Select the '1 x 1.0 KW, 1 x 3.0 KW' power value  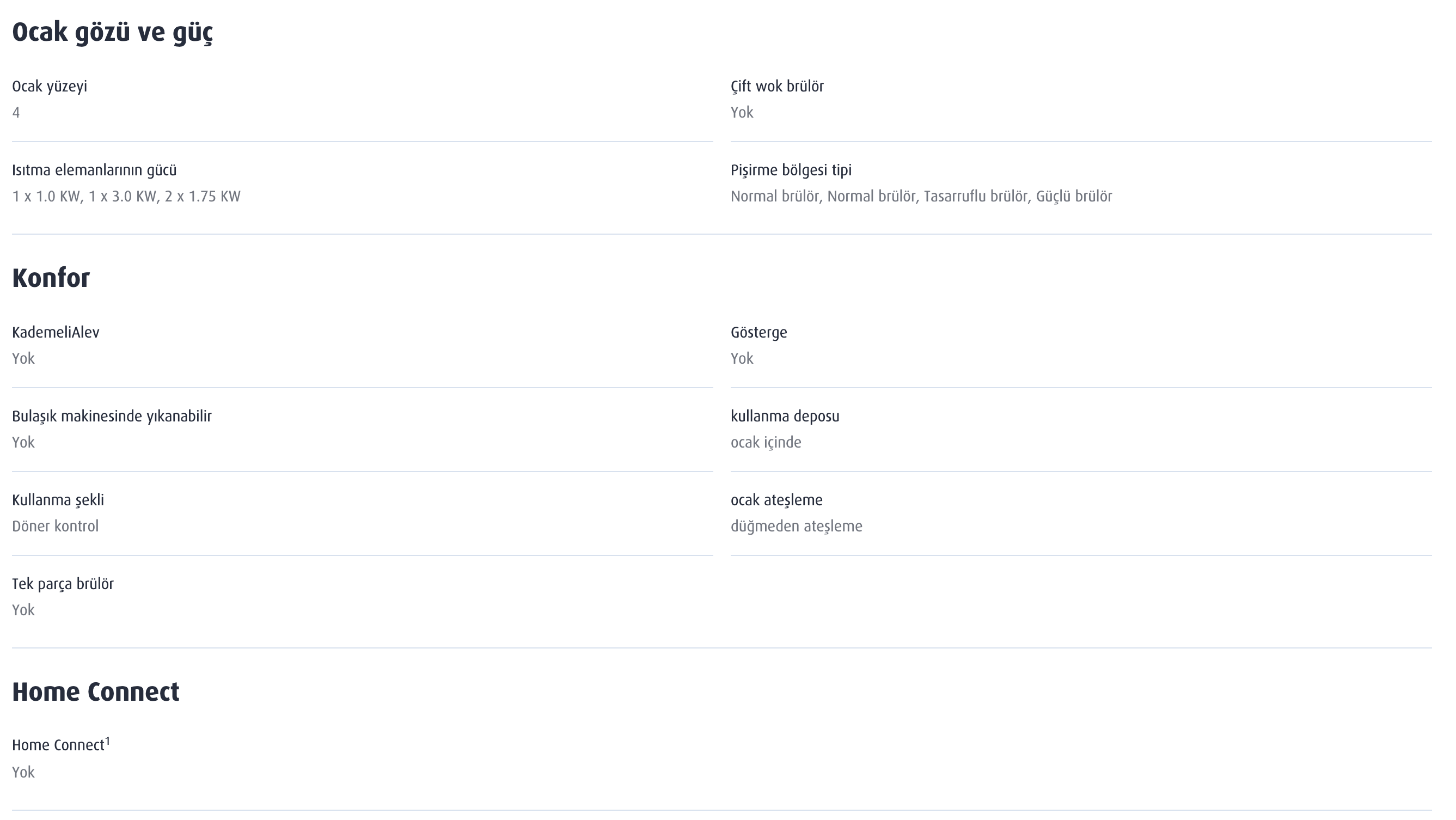pos(84,197)
